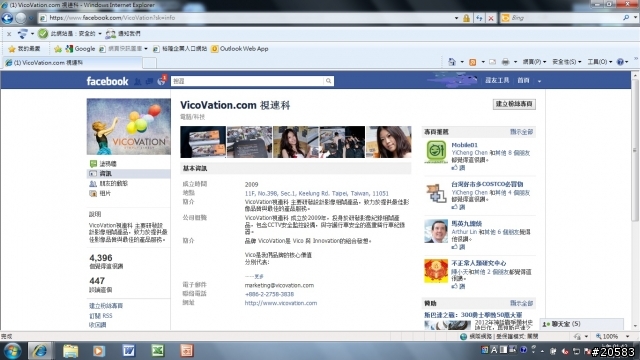Viewport: 640px width, 360px height.
Task: Open Outlook Web App favorites link
Action: [240, 49]
